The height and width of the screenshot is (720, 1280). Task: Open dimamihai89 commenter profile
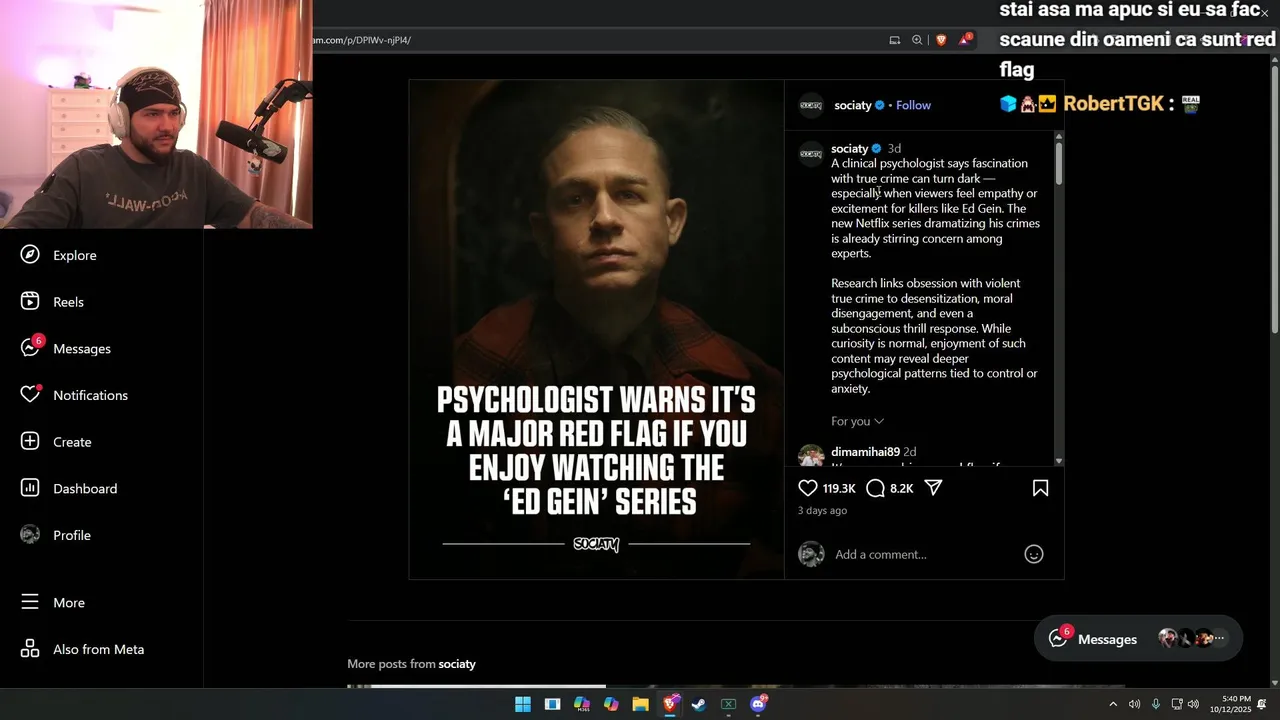tap(865, 452)
